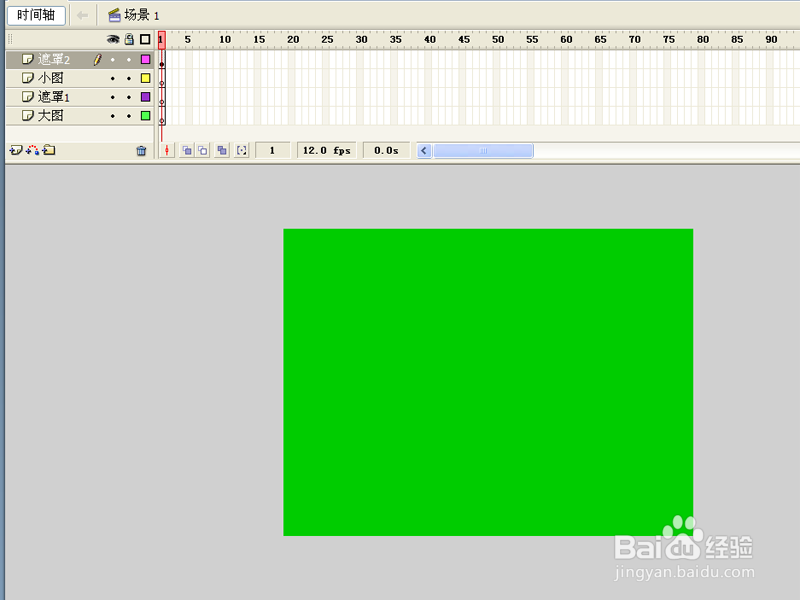Screen dimensions: 800x600
Task: Click the add motion guide icon
Action: [33, 150]
